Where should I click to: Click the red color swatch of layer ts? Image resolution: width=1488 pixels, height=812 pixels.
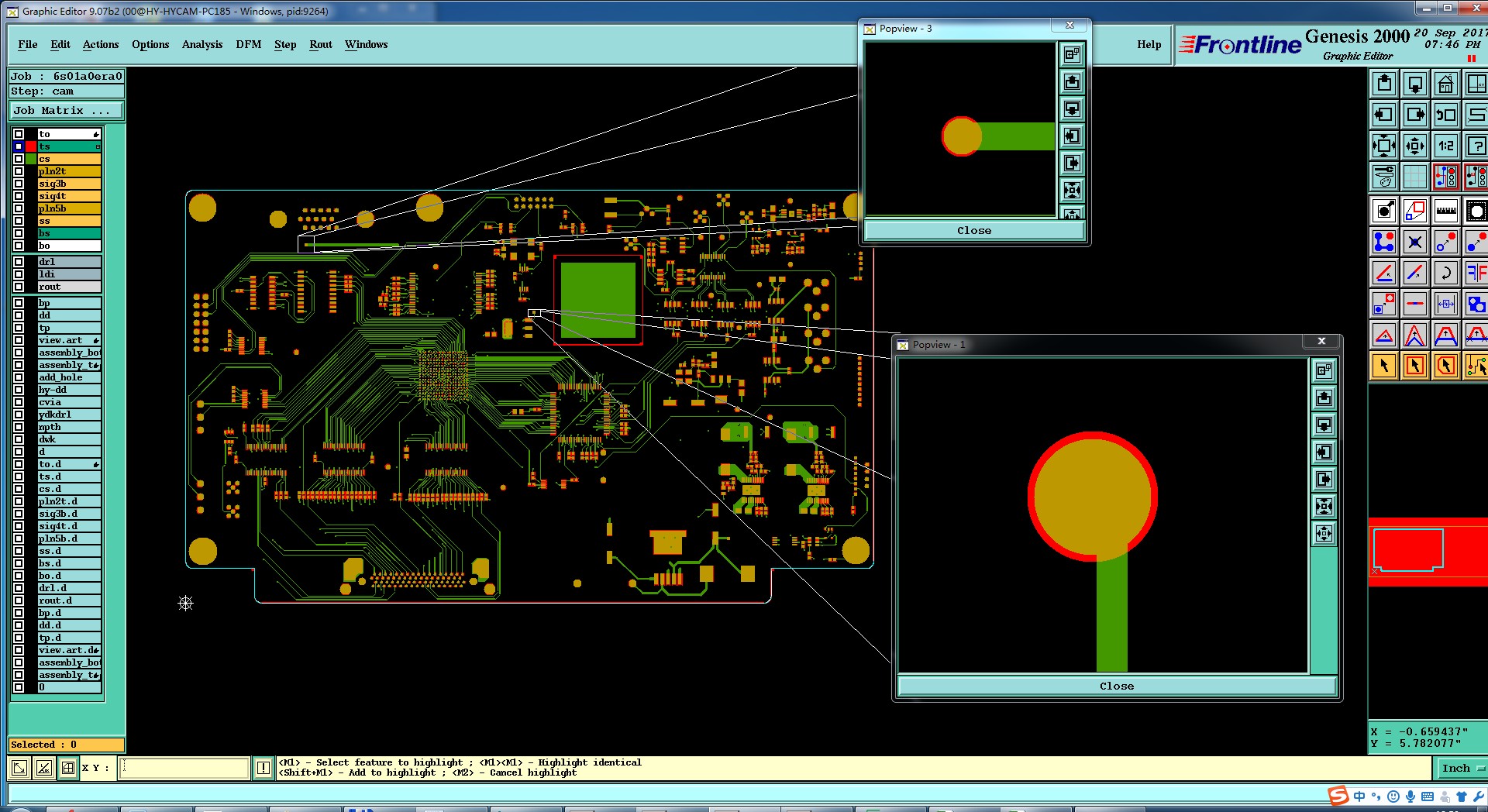tap(31, 146)
